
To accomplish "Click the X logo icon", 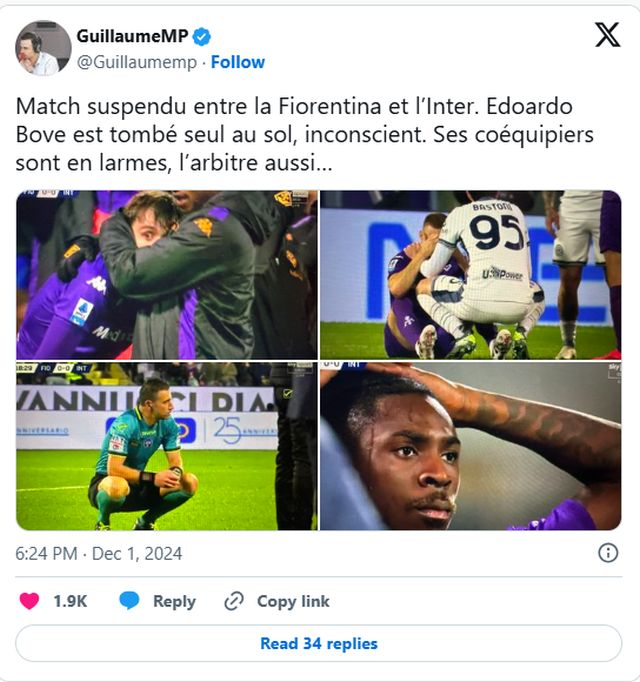I will [x=607, y=35].
